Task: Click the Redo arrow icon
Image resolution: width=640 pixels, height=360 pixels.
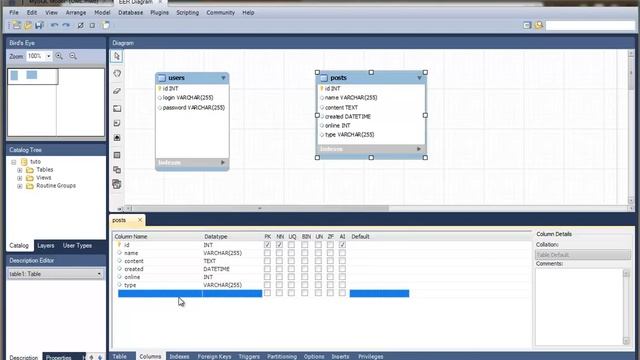Action: pos(66,25)
